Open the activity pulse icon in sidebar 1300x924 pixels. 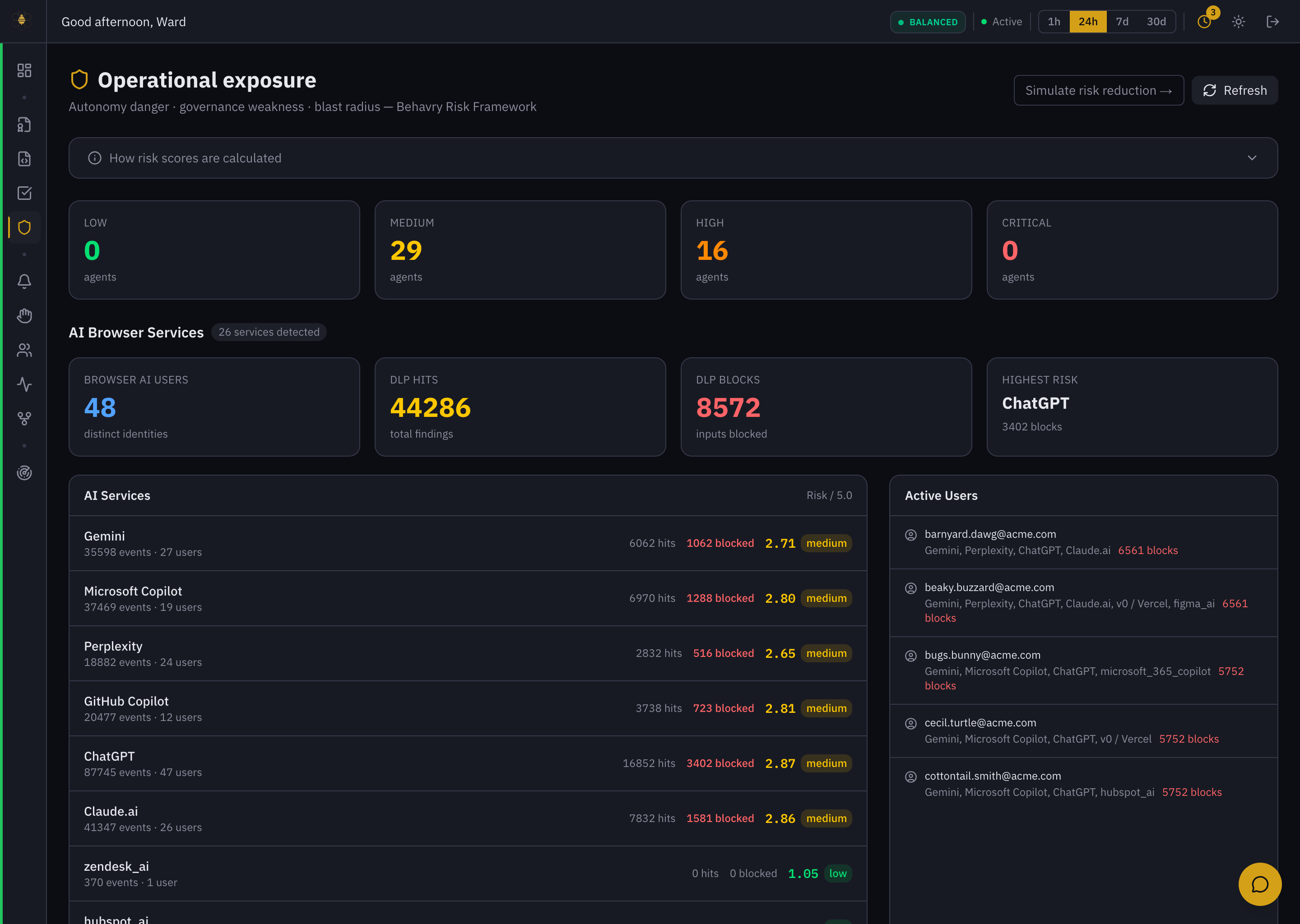(24, 384)
